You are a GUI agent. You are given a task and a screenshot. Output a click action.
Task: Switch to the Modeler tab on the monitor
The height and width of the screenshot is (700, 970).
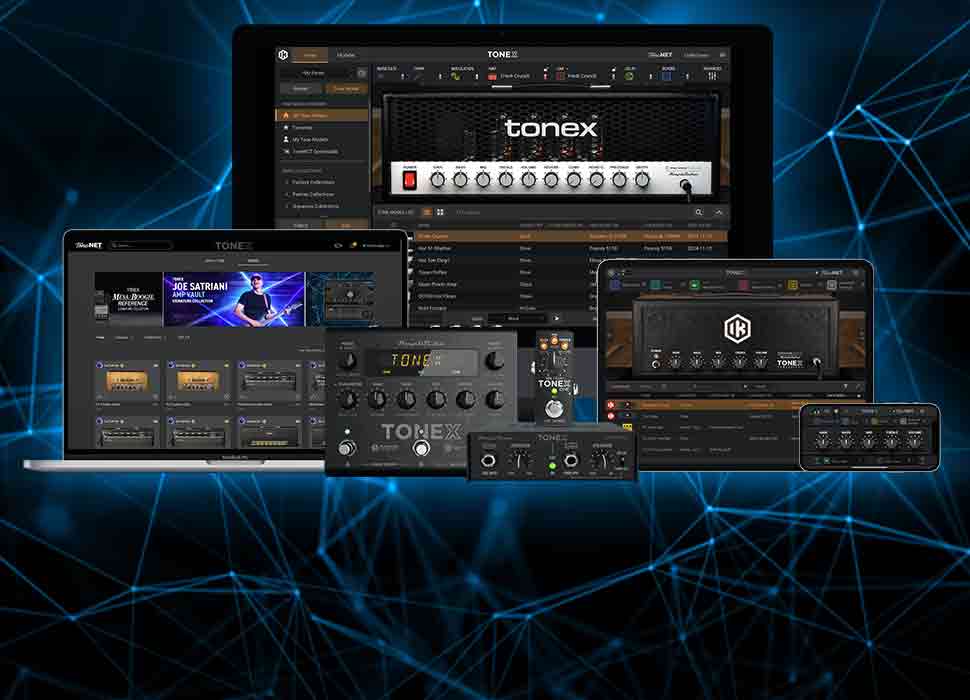(346, 55)
